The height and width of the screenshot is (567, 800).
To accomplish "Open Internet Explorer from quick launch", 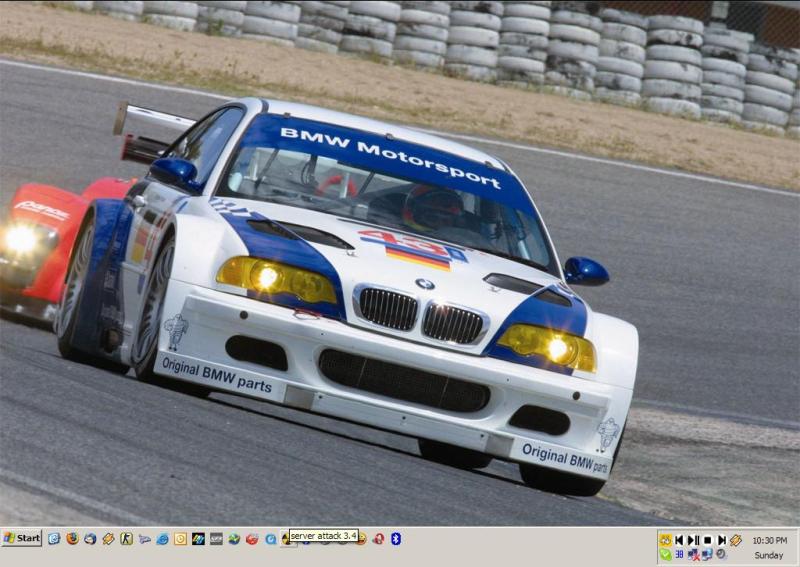I will coord(162,538).
